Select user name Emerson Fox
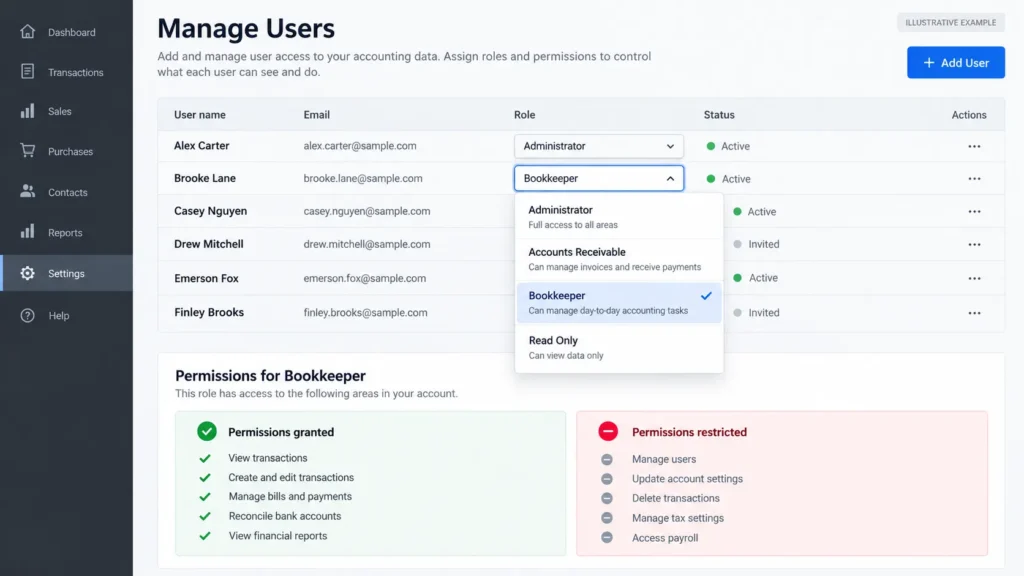This screenshot has width=1024, height=576. [206, 278]
